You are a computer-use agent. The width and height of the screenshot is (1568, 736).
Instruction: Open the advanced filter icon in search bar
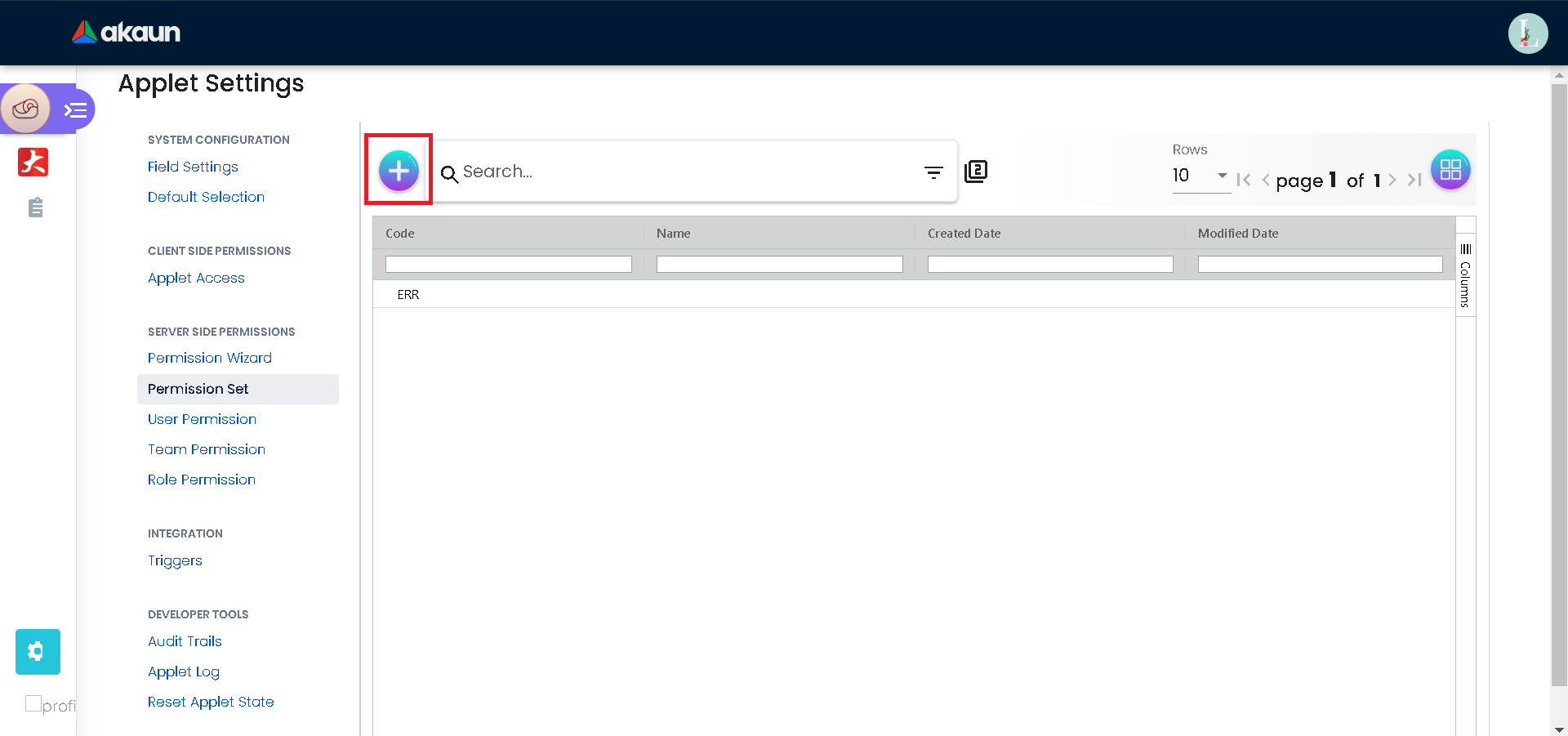pos(933,172)
